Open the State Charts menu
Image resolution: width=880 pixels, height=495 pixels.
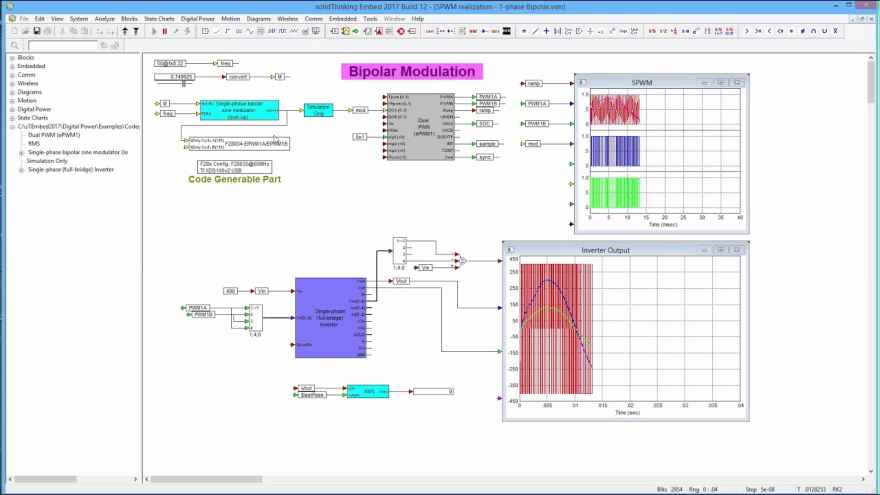click(x=158, y=18)
